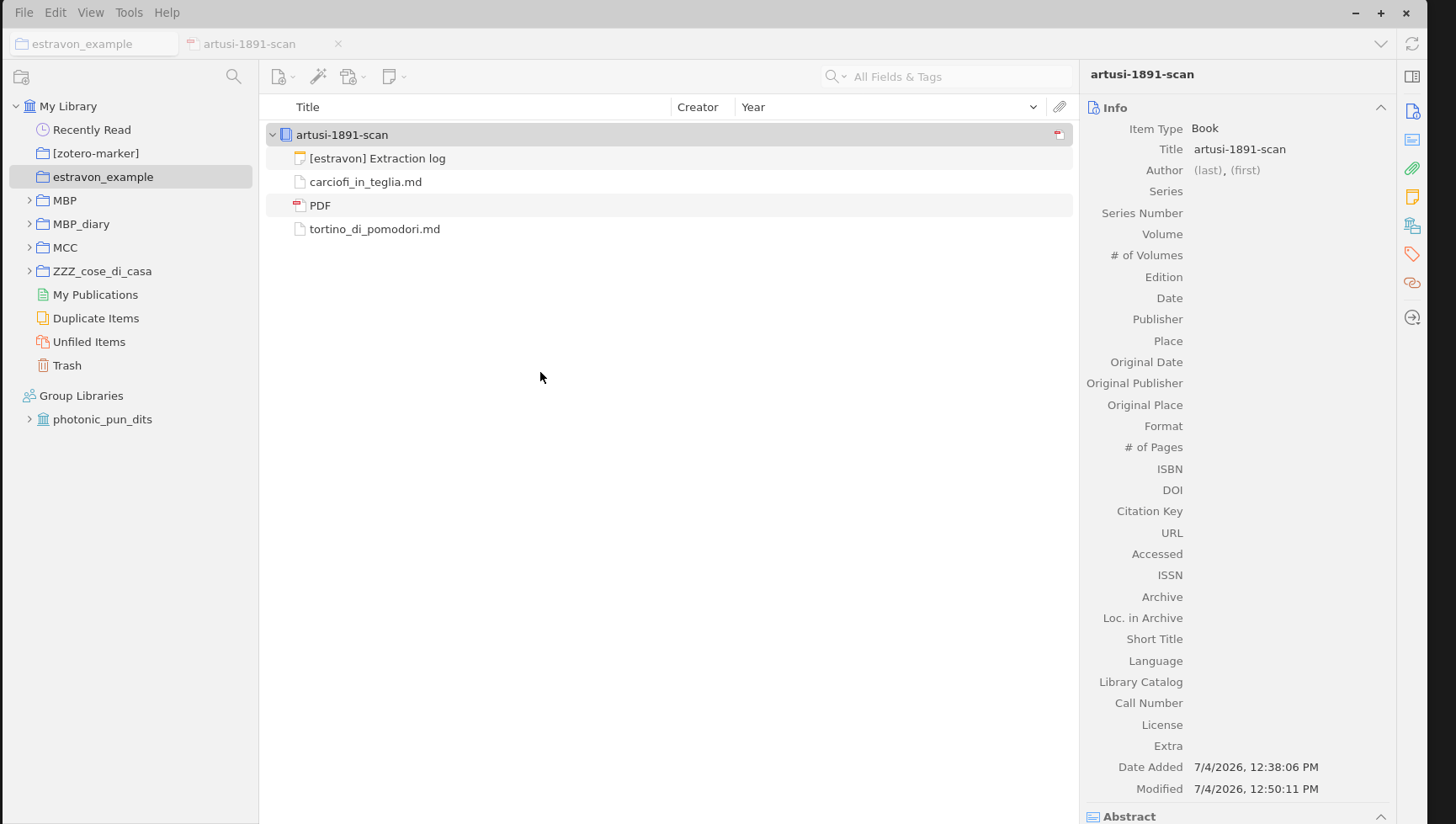Viewport: 1456px width, 824px height.
Task: Change Item Type value Book
Action: (x=1205, y=129)
